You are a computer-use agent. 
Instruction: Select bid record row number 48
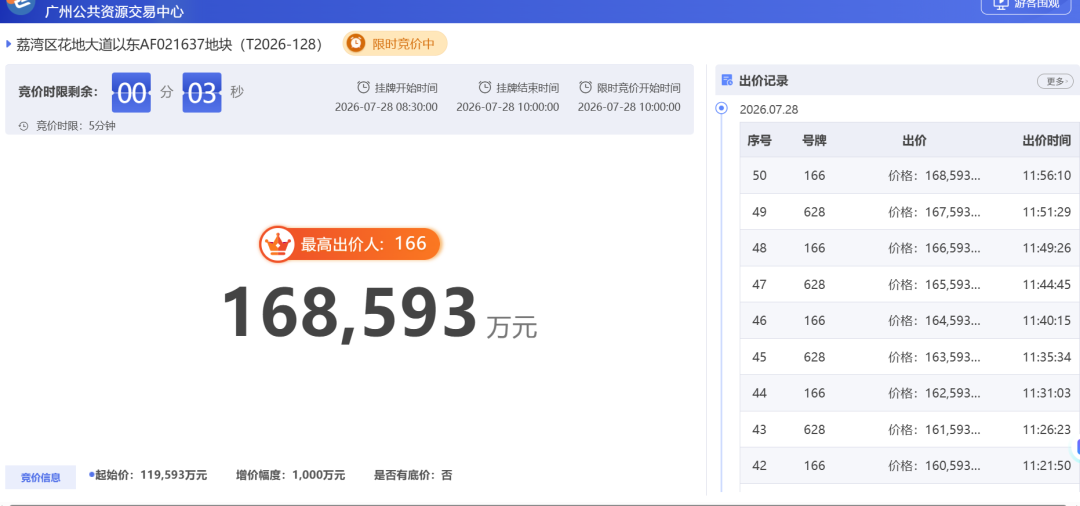tap(910, 248)
